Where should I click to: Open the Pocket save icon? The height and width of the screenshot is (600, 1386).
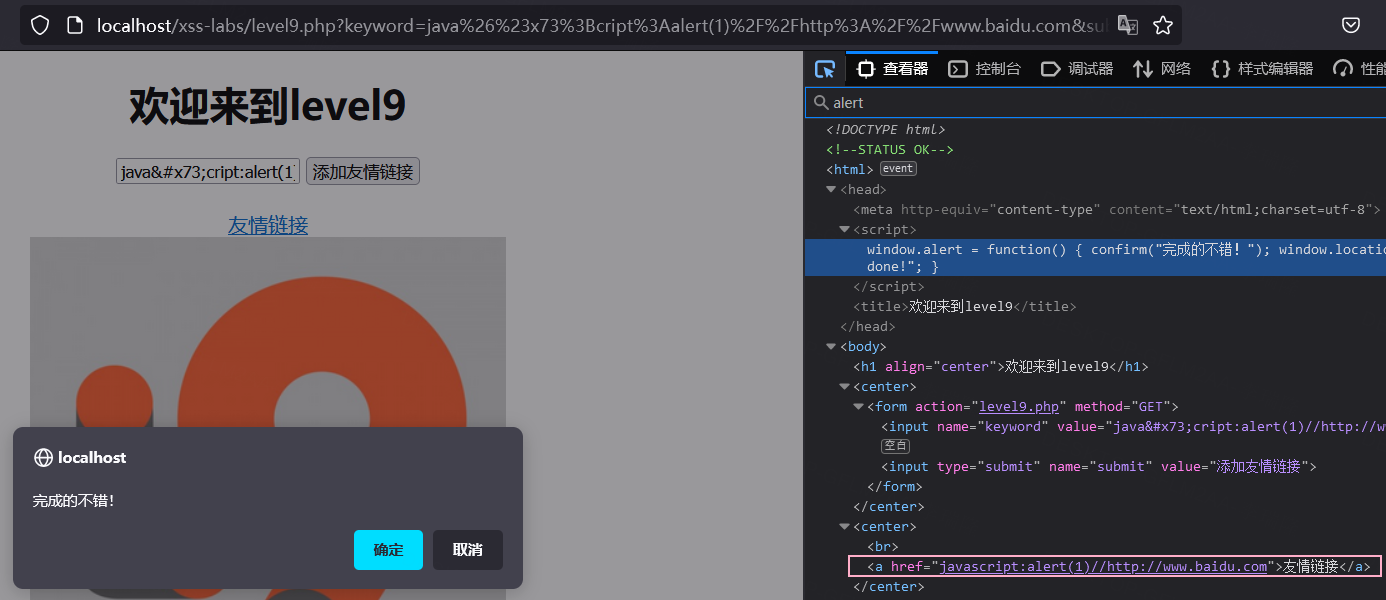pyautogui.click(x=1350, y=26)
